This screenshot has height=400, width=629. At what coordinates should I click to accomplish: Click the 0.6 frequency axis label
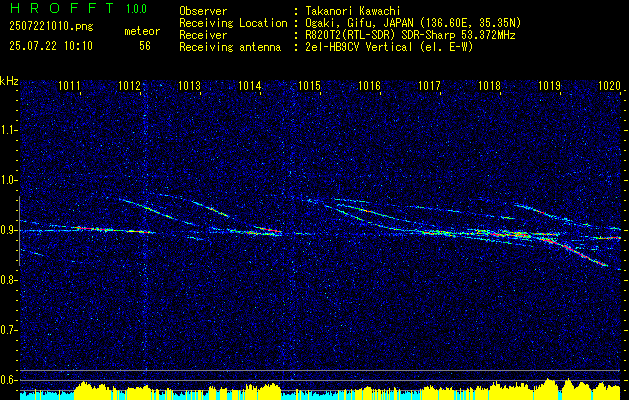pos(9,380)
